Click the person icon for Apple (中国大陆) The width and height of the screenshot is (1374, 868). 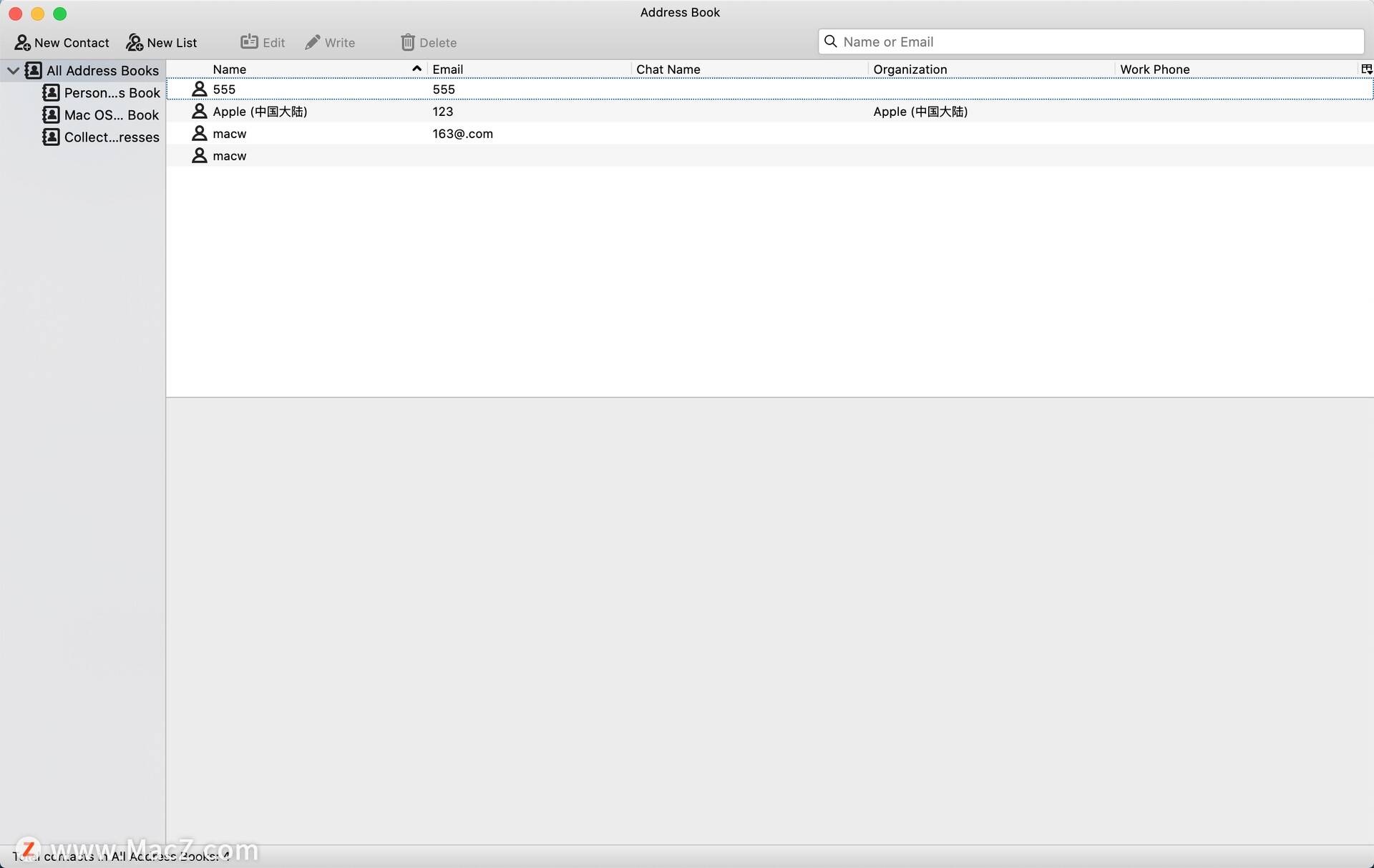click(199, 111)
